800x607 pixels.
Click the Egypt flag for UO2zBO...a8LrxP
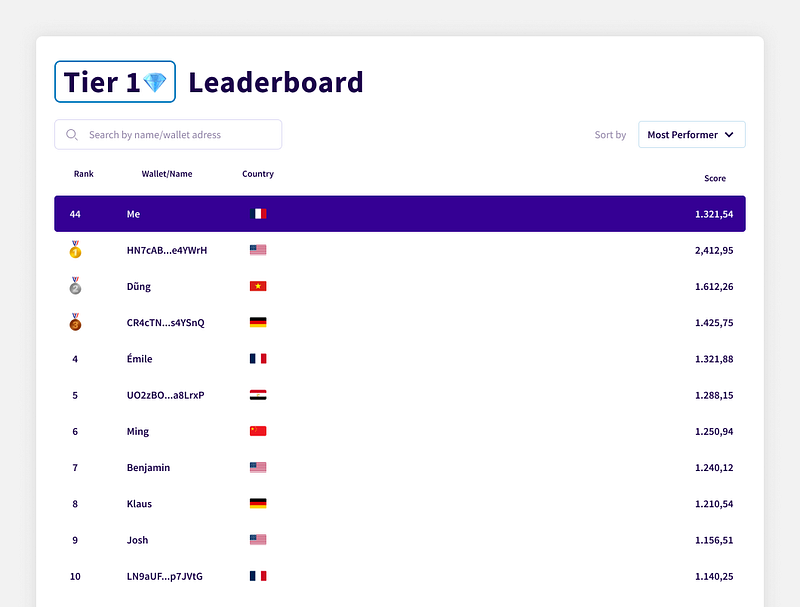coord(258,395)
